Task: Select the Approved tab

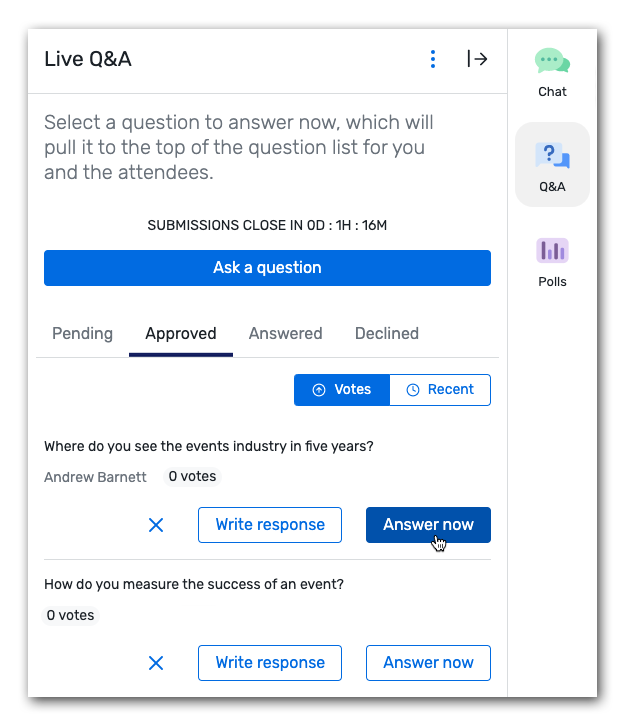Action: point(181,334)
